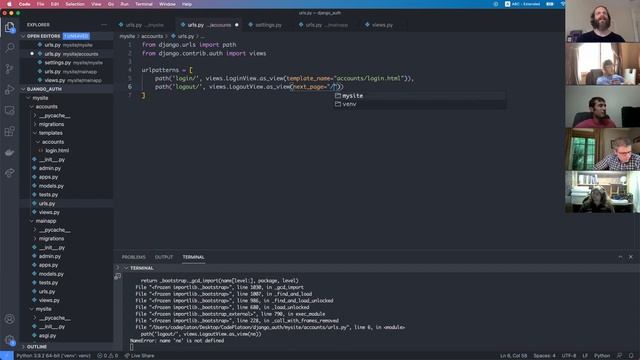640x360 pixels.
Task: Click the accounts breadcrumb segment
Action: coord(152,36)
